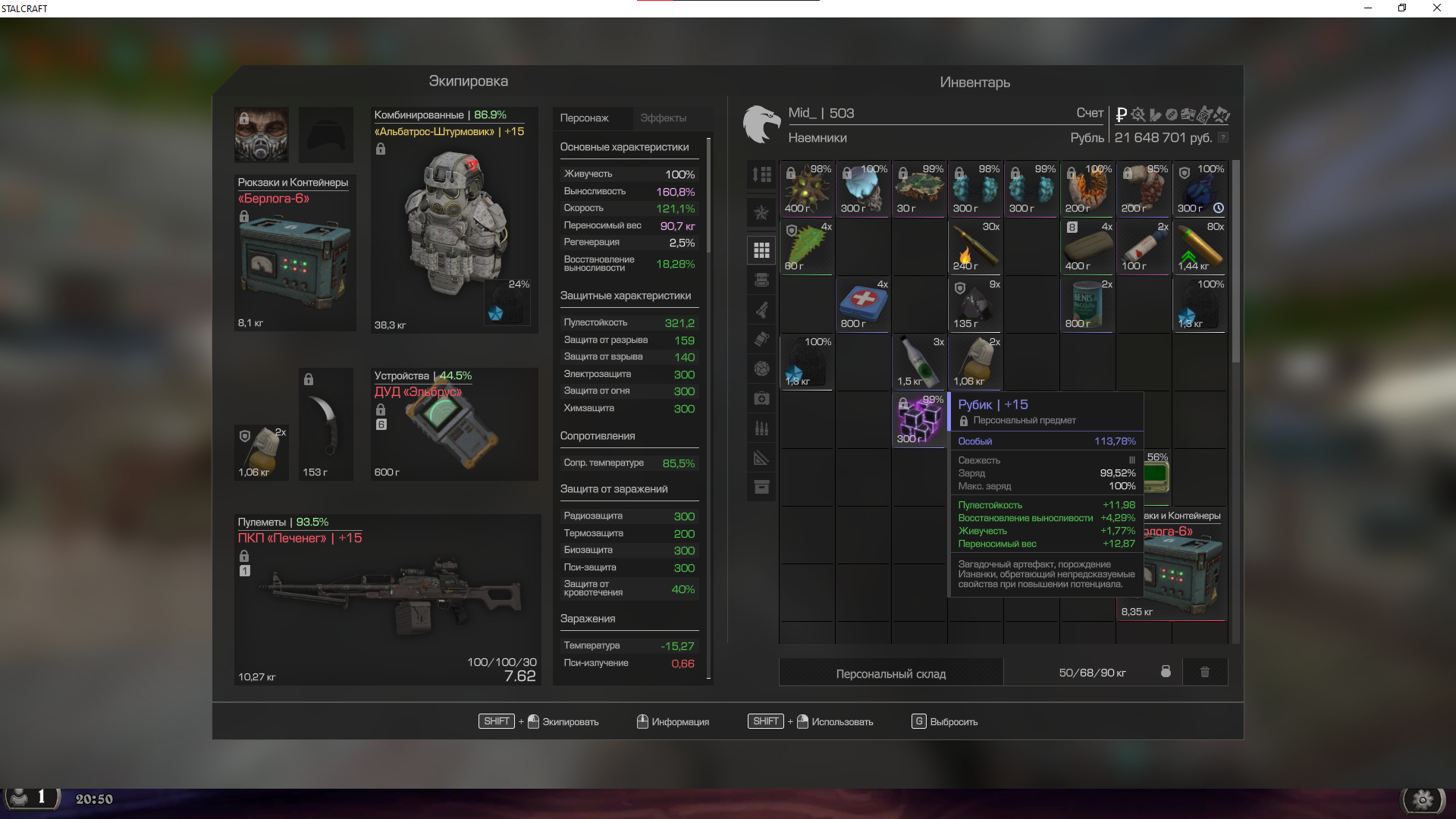The width and height of the screenshot is (1456, 819).
Task: Click the Выбросить hint label
Action: click(x=954, y=722)
